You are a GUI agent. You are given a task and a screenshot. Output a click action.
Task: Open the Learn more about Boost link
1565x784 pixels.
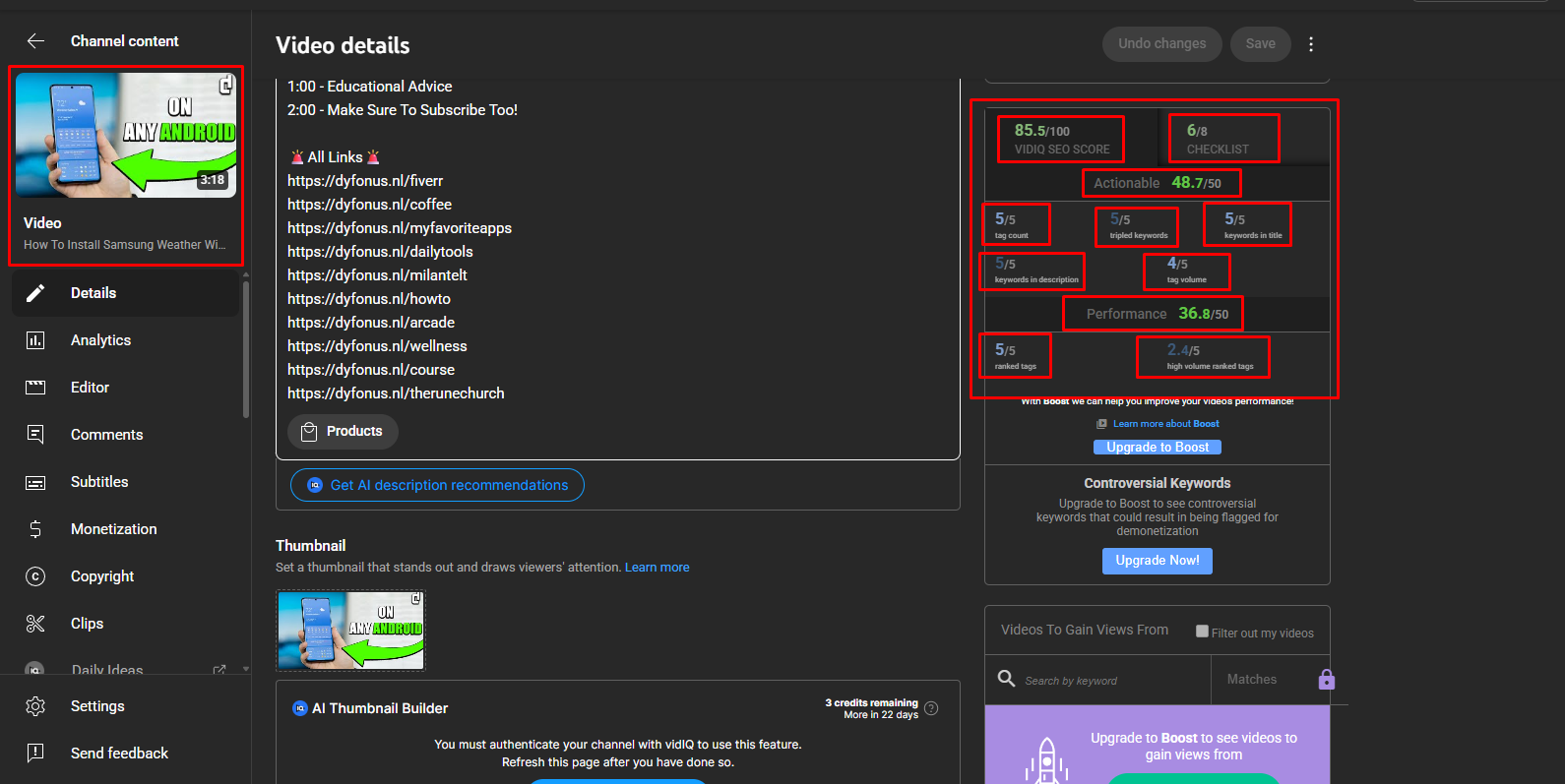tap(1165, 424)
